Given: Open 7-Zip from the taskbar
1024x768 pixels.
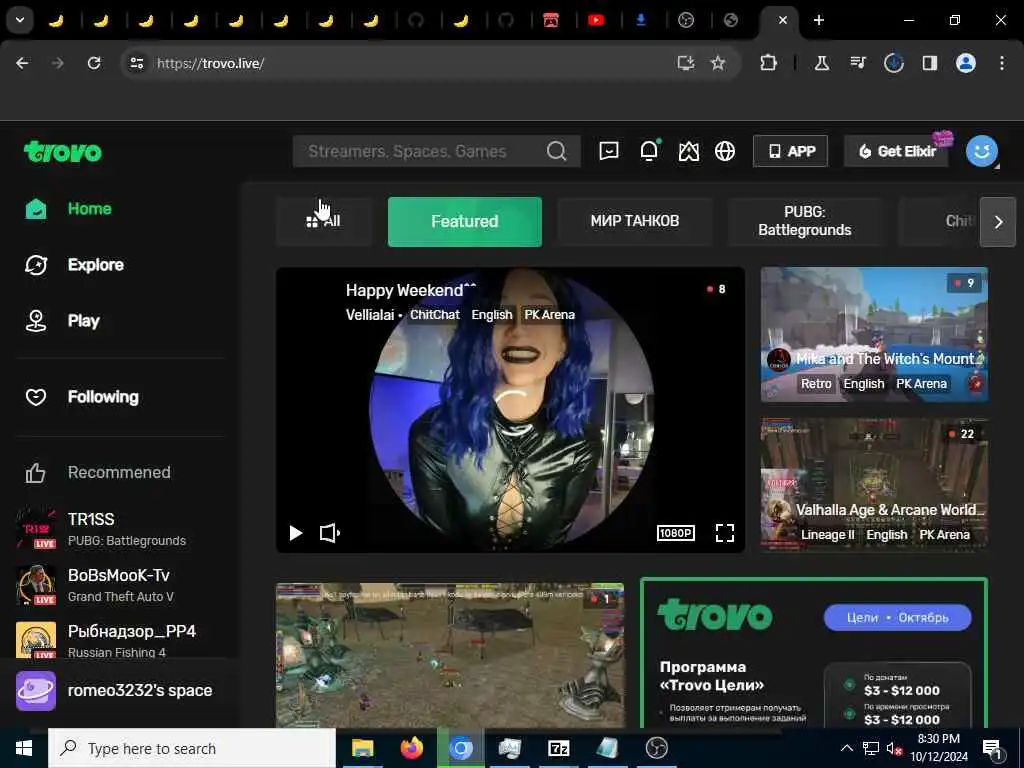Looking at the screenshot, I should pos(558,748).
